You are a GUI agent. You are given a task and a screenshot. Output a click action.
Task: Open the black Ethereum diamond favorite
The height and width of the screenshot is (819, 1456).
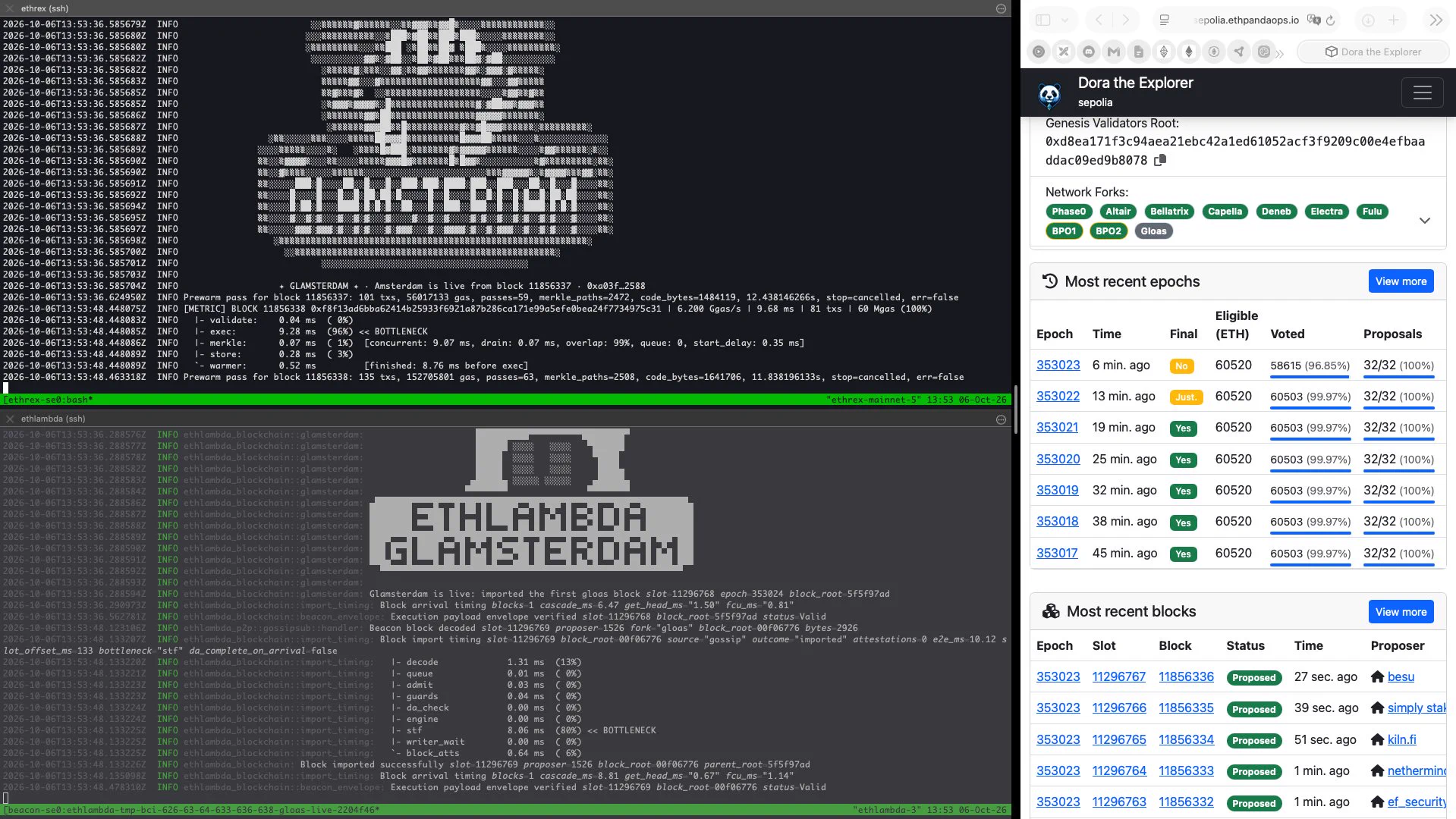[1189, 52]
